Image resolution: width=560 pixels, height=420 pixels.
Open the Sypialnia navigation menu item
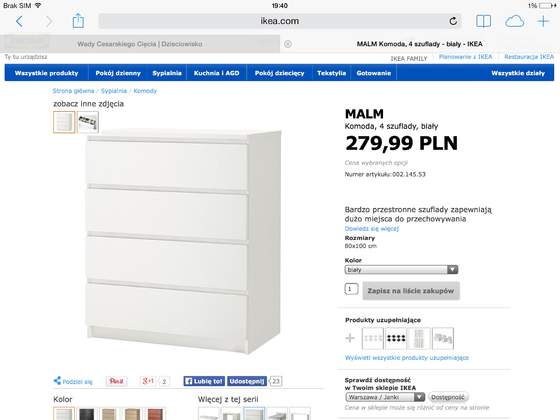pos(167,73)
